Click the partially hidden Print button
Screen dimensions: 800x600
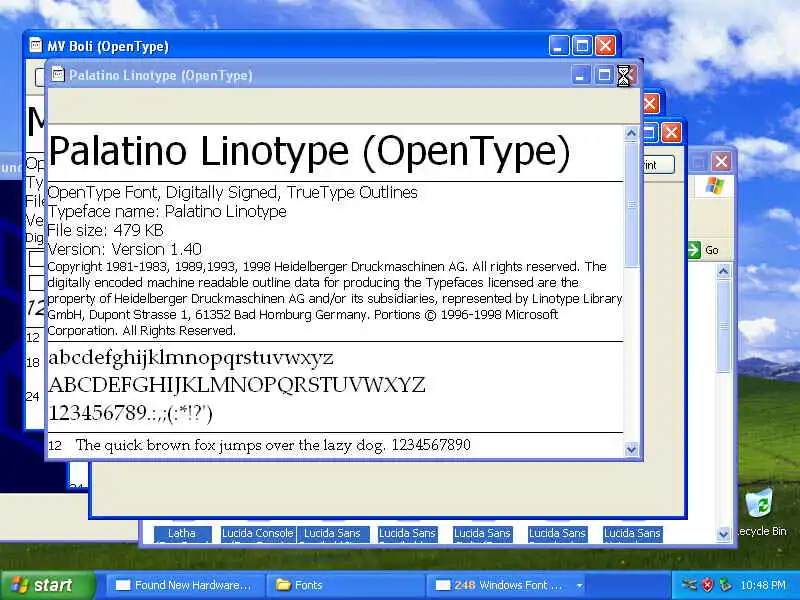[x=658, y=165]
